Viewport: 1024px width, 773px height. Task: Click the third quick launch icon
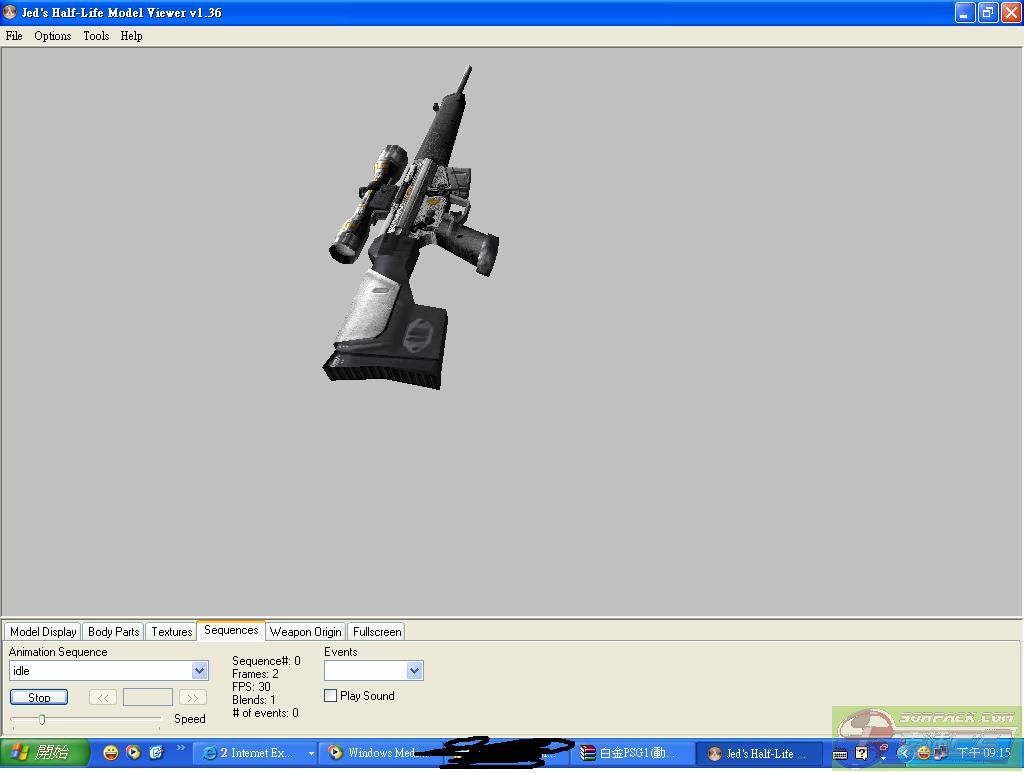[x=156, y=753]
